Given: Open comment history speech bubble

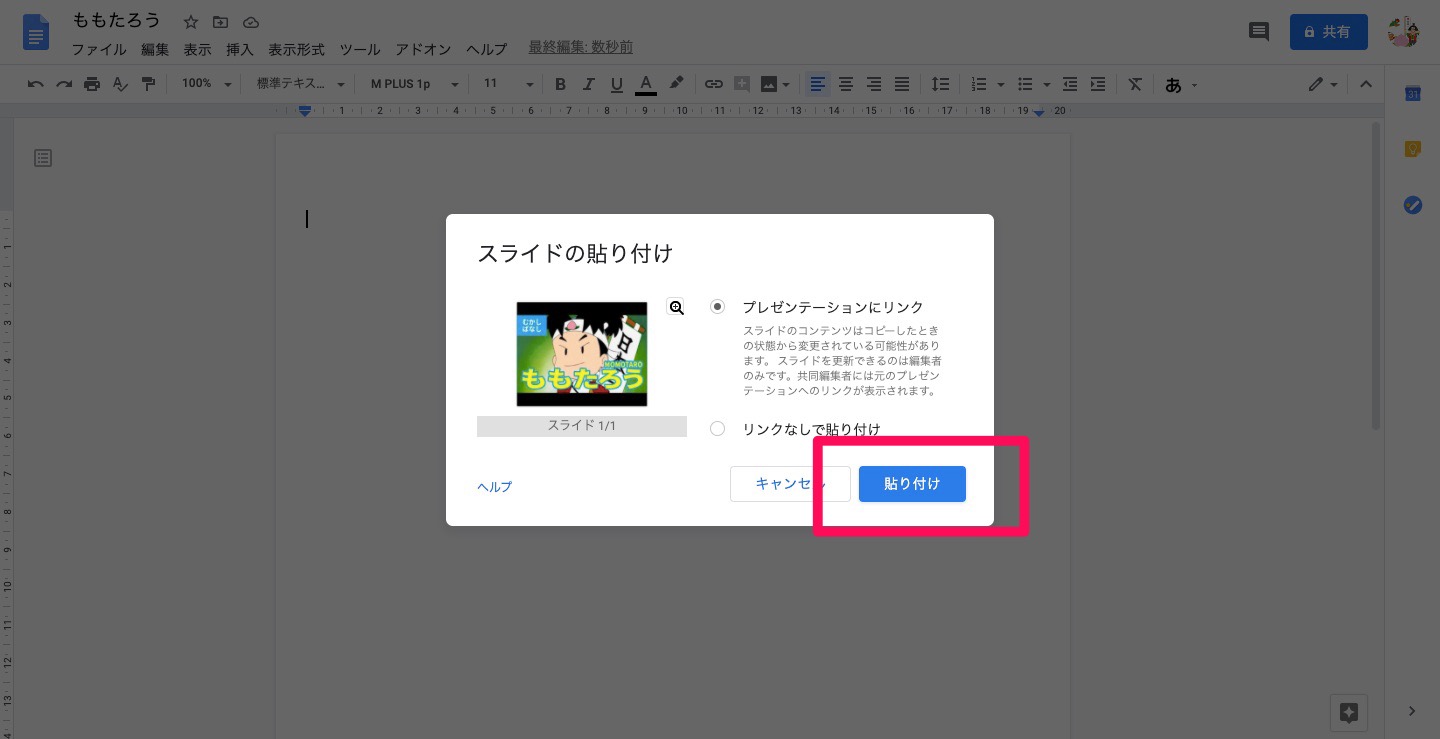Looking at the screenshot, I should tap(1259, 32).
